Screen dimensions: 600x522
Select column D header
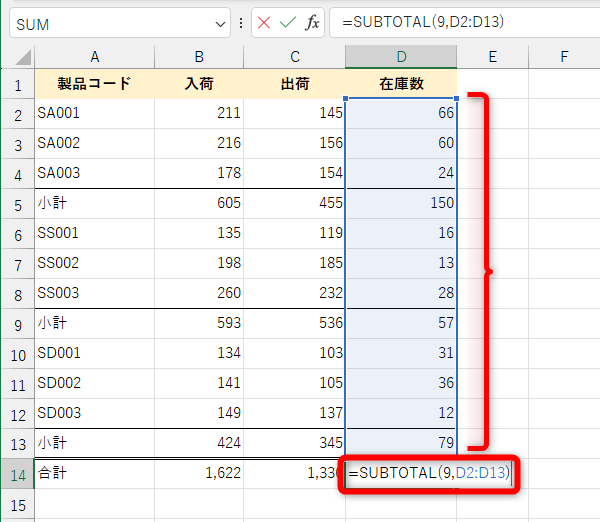(x=401, y=57)
